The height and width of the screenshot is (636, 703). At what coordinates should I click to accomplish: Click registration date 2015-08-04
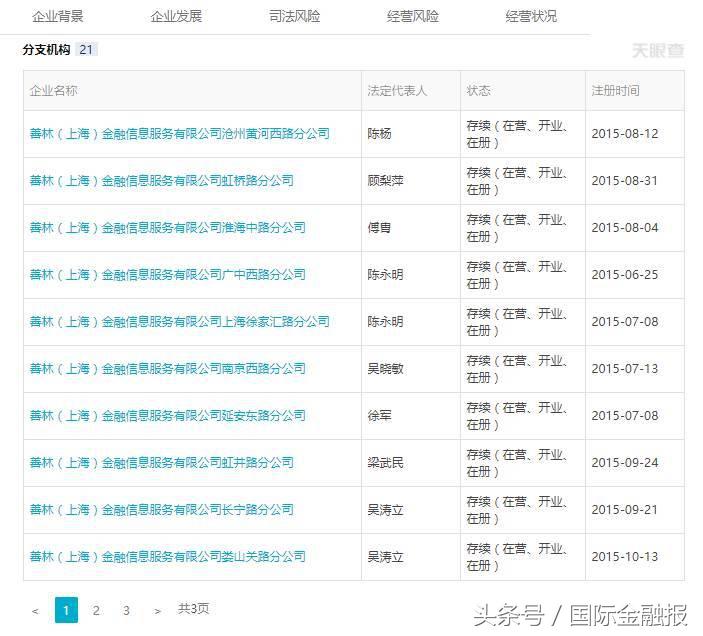[x=625, y=228]
